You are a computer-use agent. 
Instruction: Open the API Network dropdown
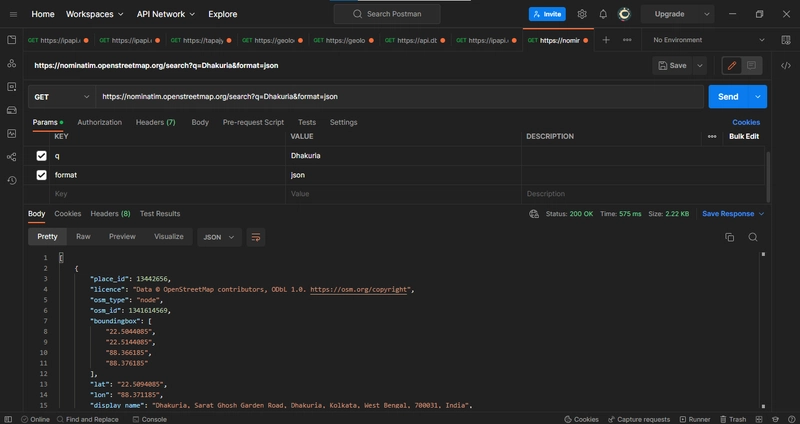pyautogui.click(x=166, y=14)
